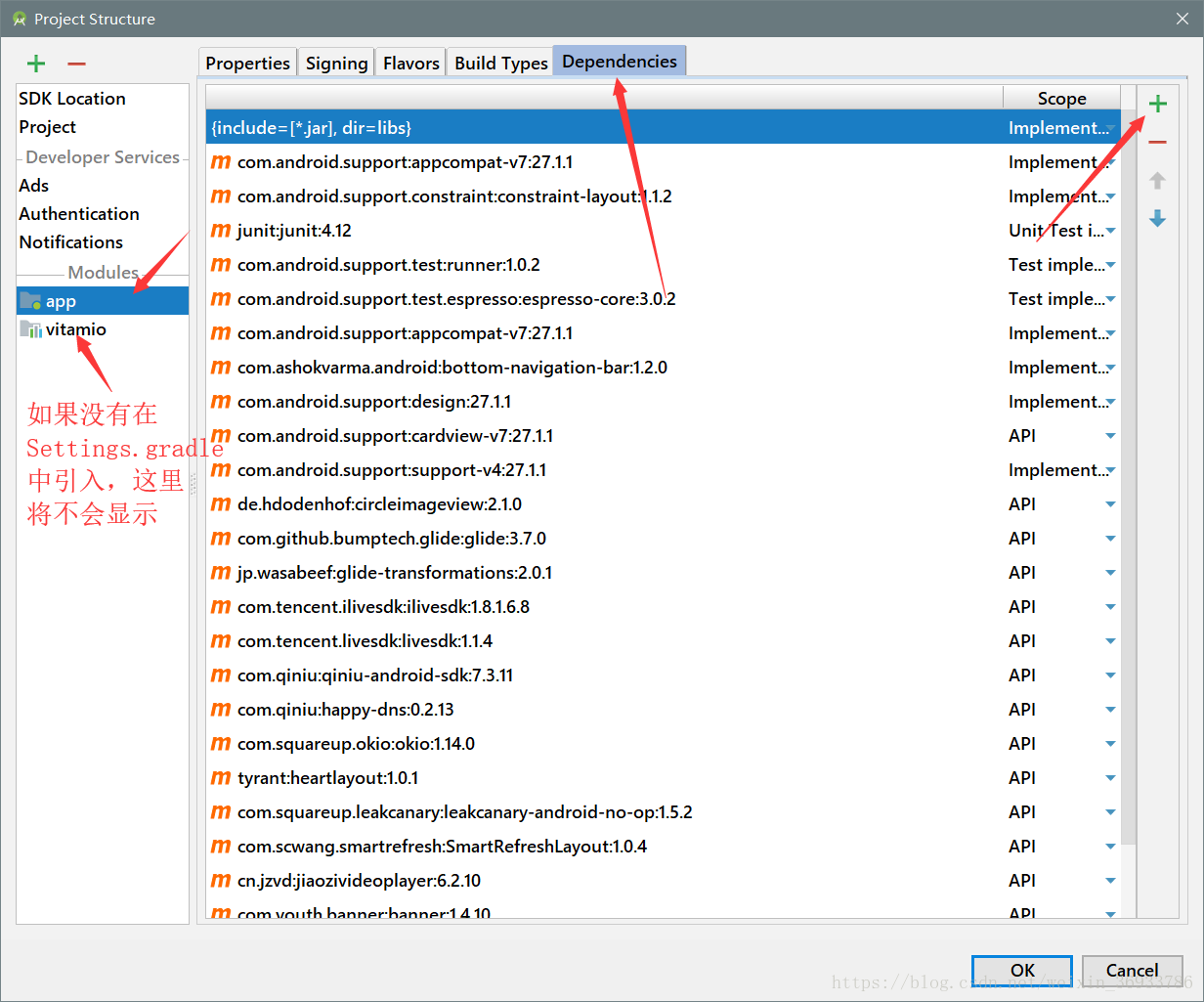Click the ilivesdk Maven library icon
Viewport: 1204px width, 1002px height.
[221, 607]
